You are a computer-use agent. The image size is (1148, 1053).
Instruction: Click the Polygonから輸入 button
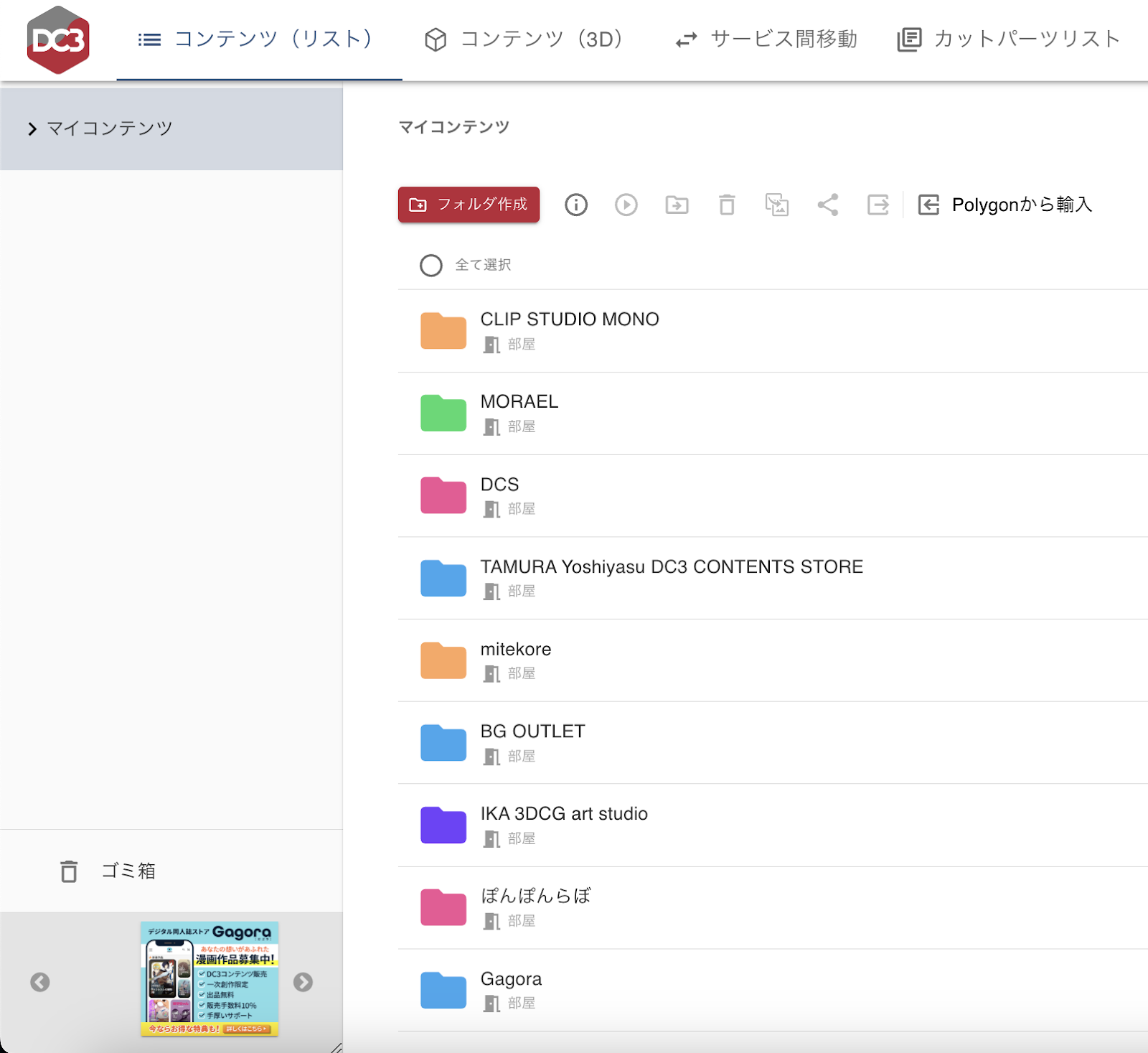coord(1005,205)
